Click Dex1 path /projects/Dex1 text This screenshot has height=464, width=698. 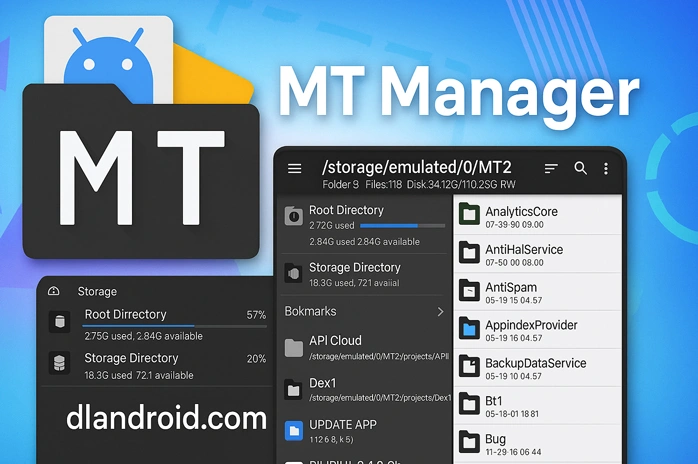tap(380, 398)
